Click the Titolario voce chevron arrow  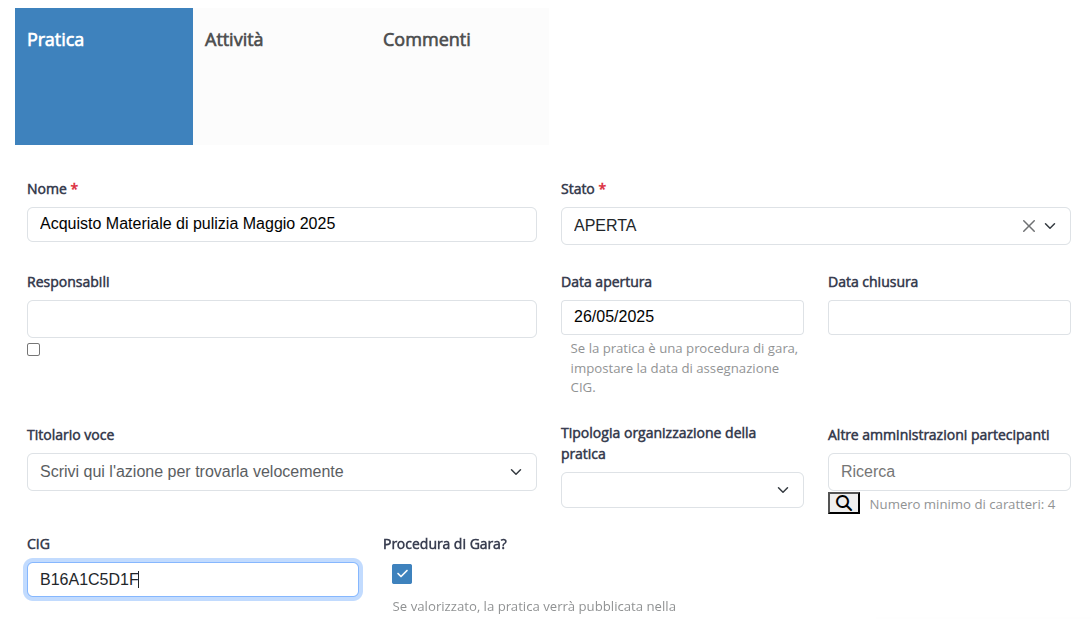click(x=516, y=472)
